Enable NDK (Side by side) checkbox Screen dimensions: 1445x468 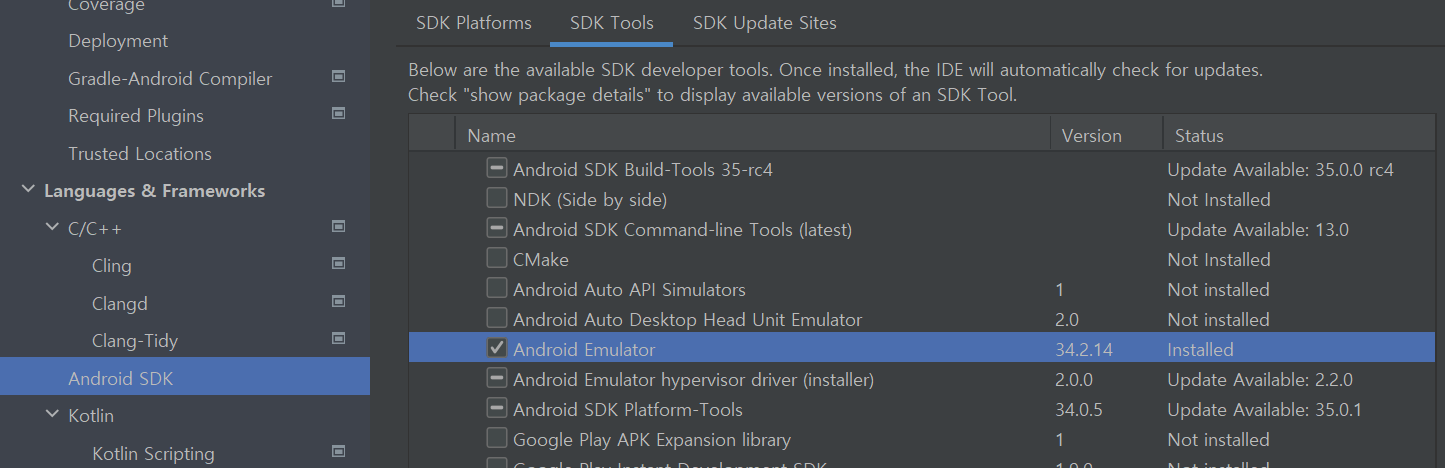coord(496,198)
